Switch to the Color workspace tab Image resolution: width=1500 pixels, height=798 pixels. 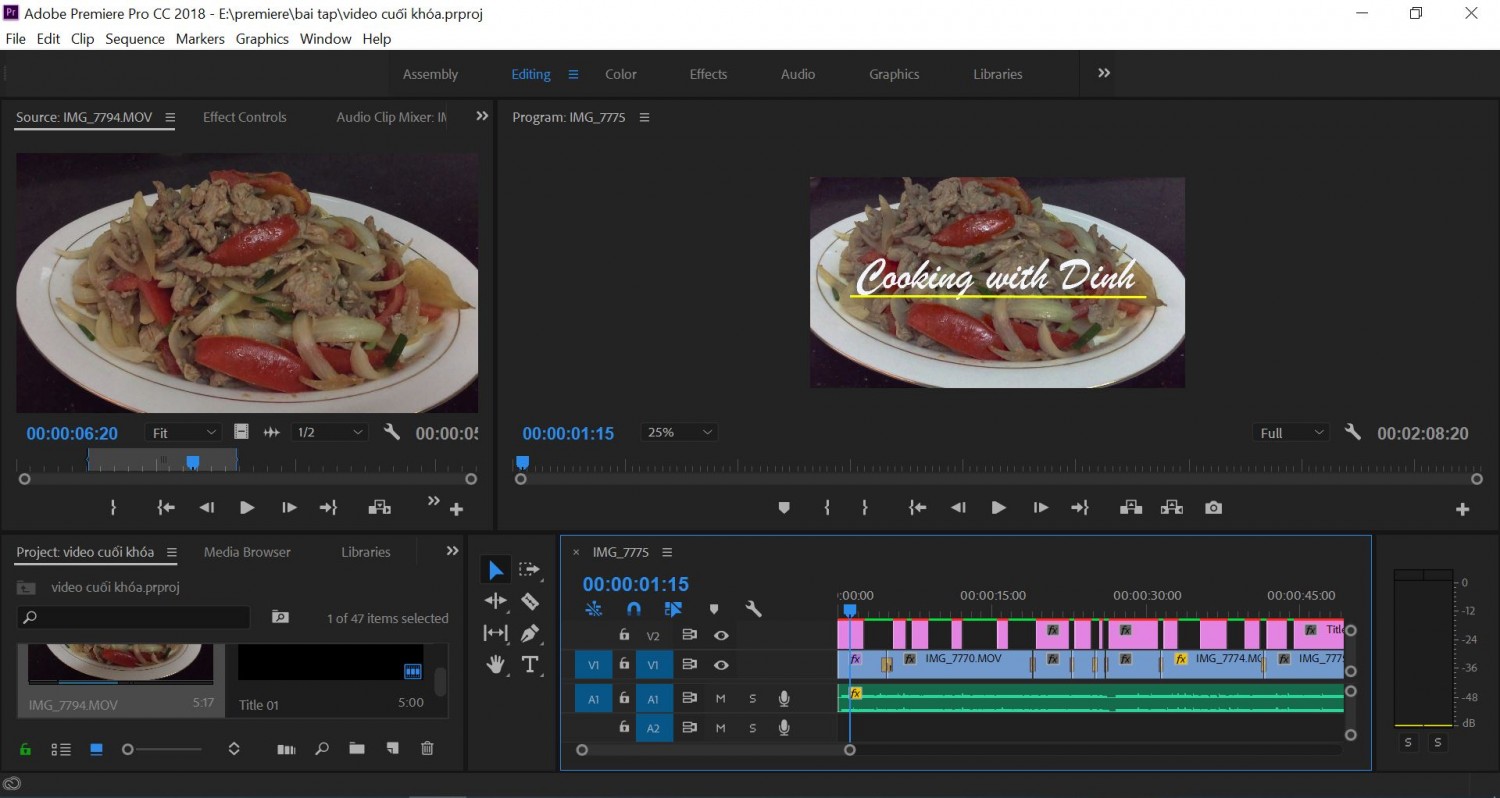tap(621, 74)
